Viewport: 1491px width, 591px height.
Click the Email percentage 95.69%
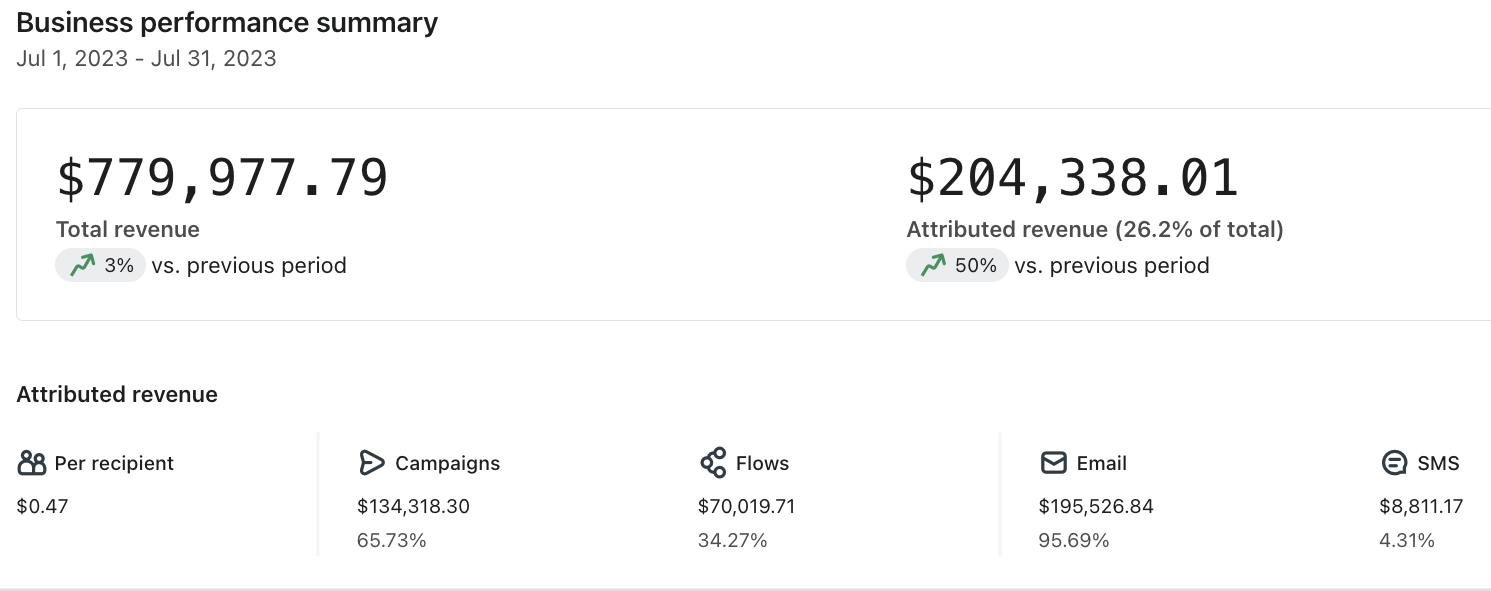tap(1074, 541)
